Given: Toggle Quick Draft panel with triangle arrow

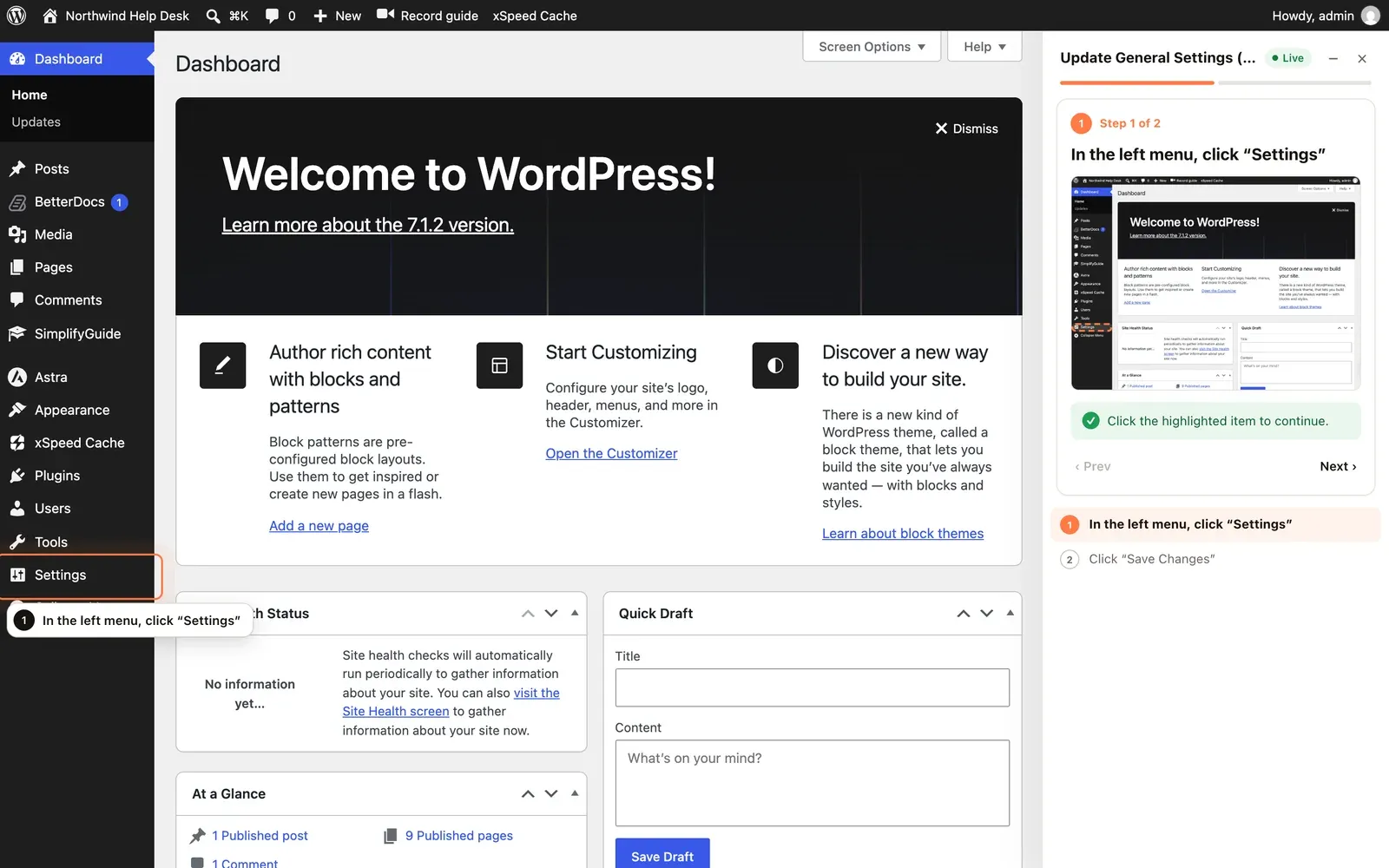Looking at the screenshot, I should coord(1010,613).
